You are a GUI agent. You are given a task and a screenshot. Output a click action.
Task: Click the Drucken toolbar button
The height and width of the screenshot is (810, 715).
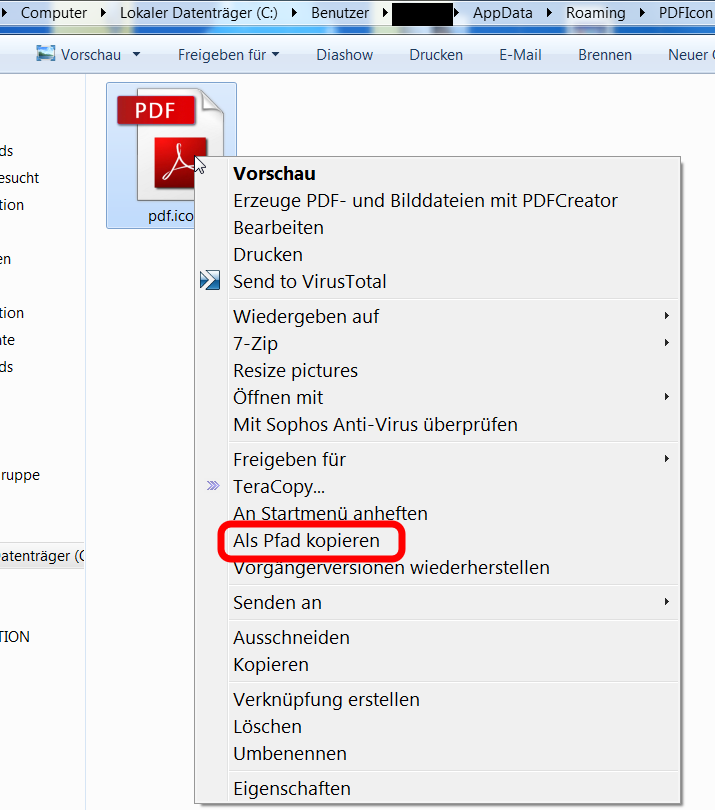436,55
